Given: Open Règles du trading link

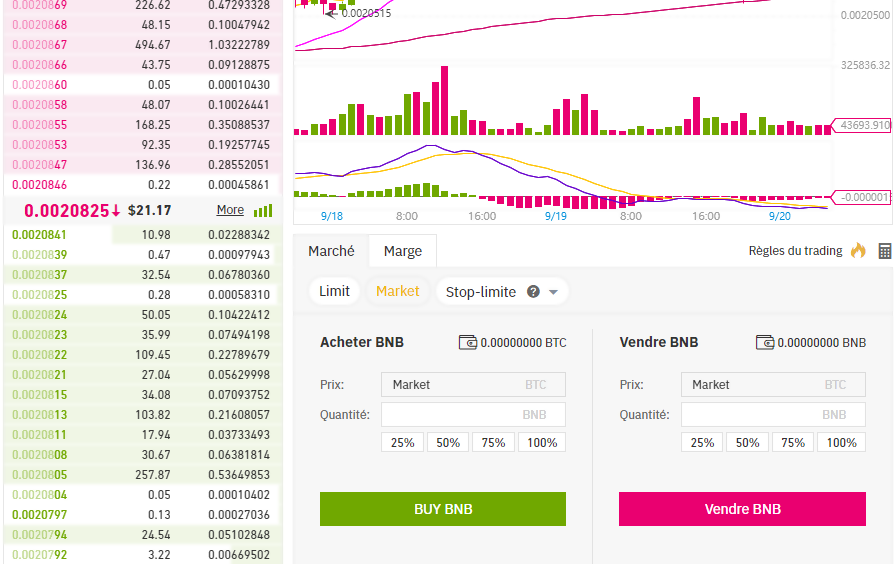Looking at the screenshot, I should (796, 251).
